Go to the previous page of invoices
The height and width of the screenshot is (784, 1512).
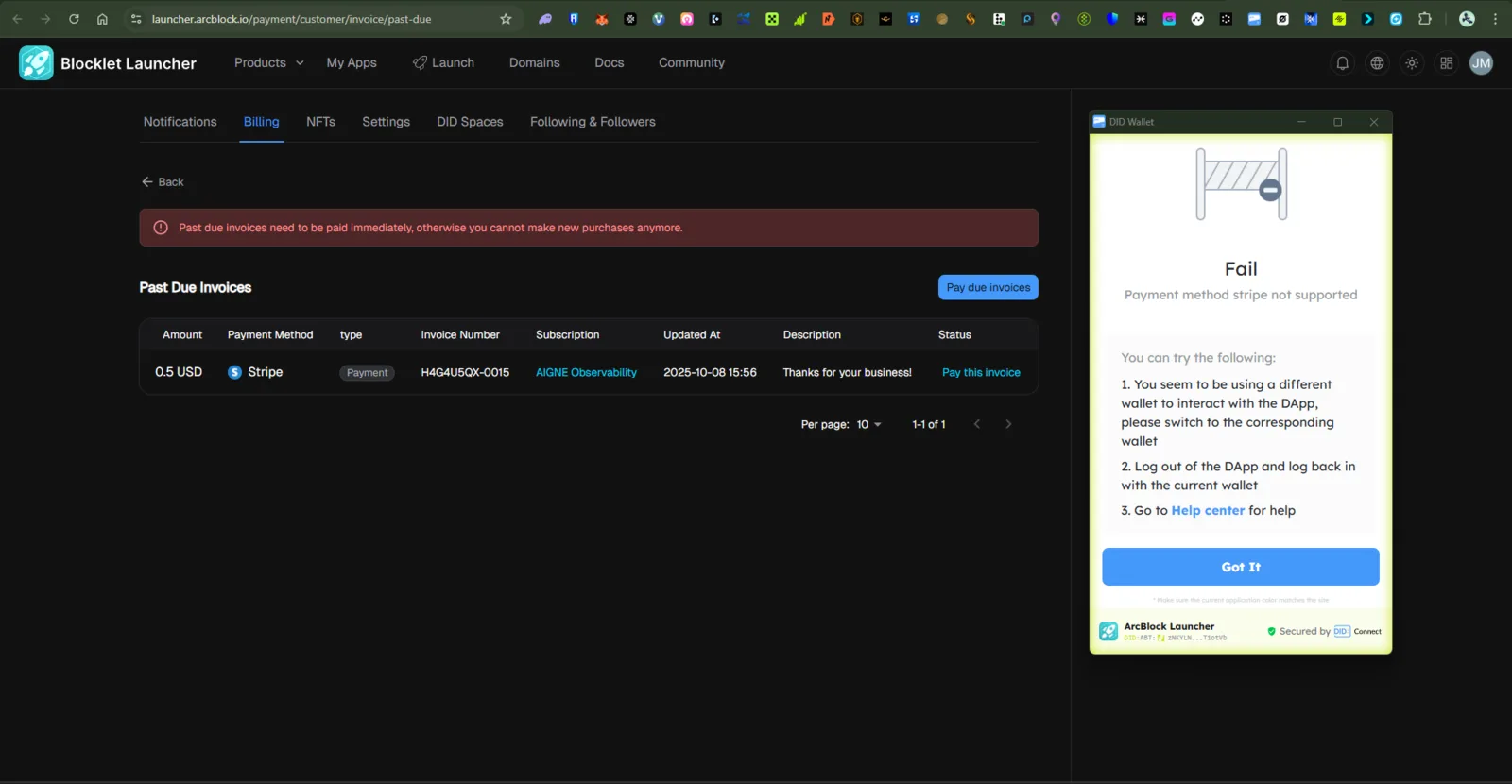click(977, 424)
